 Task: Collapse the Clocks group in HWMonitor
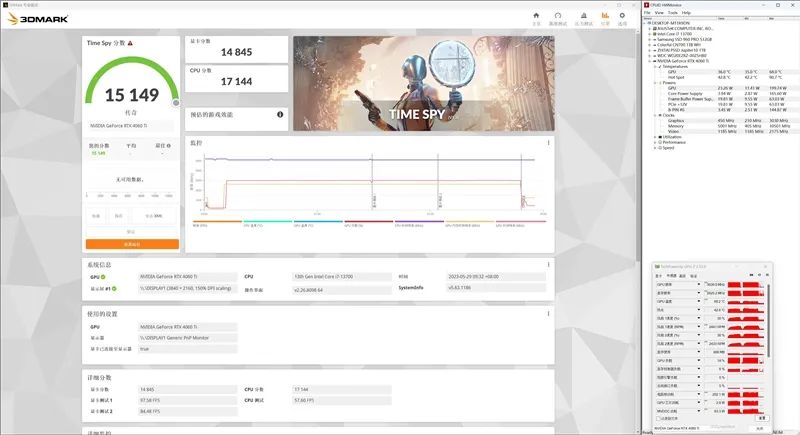[655, 115]
